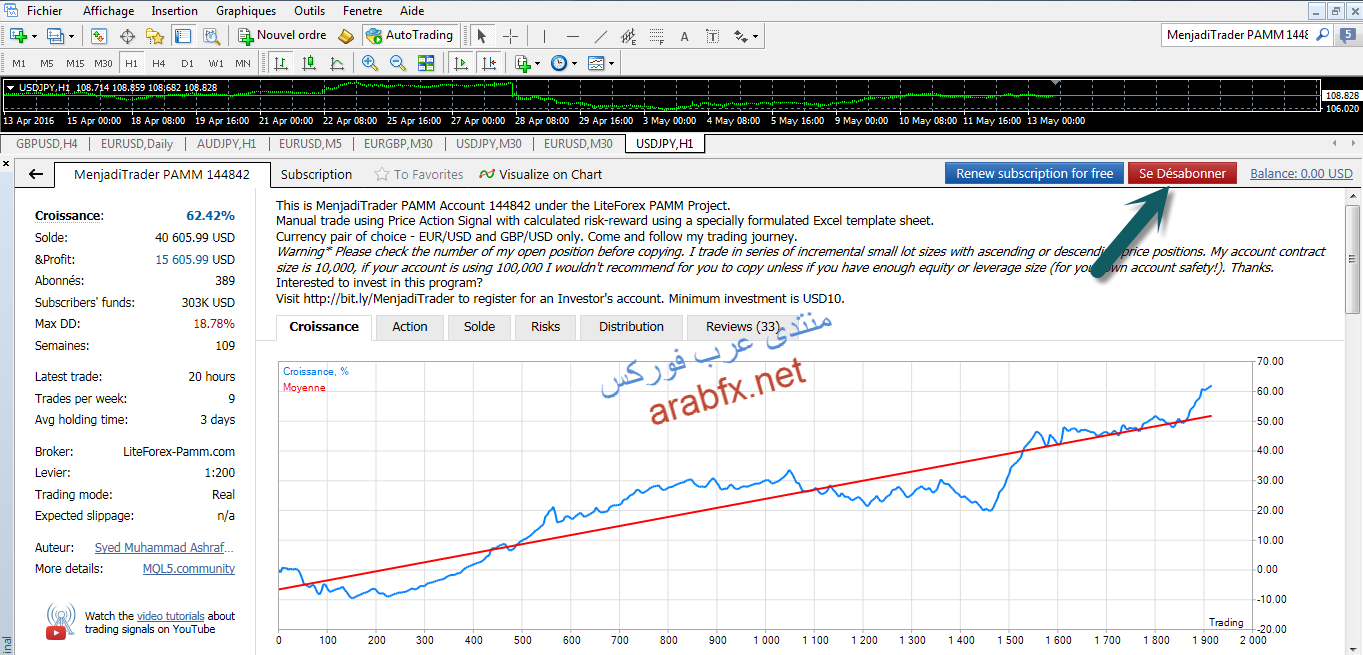This screenshot has height=655, width=1363.
Task: Switch chart to M5 timeframe
Action: pyautogui.click(x=47, y=63)
